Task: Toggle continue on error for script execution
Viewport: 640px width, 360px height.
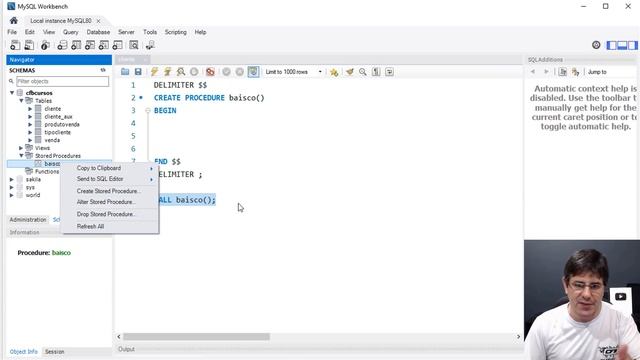Action: click(210, 72)
